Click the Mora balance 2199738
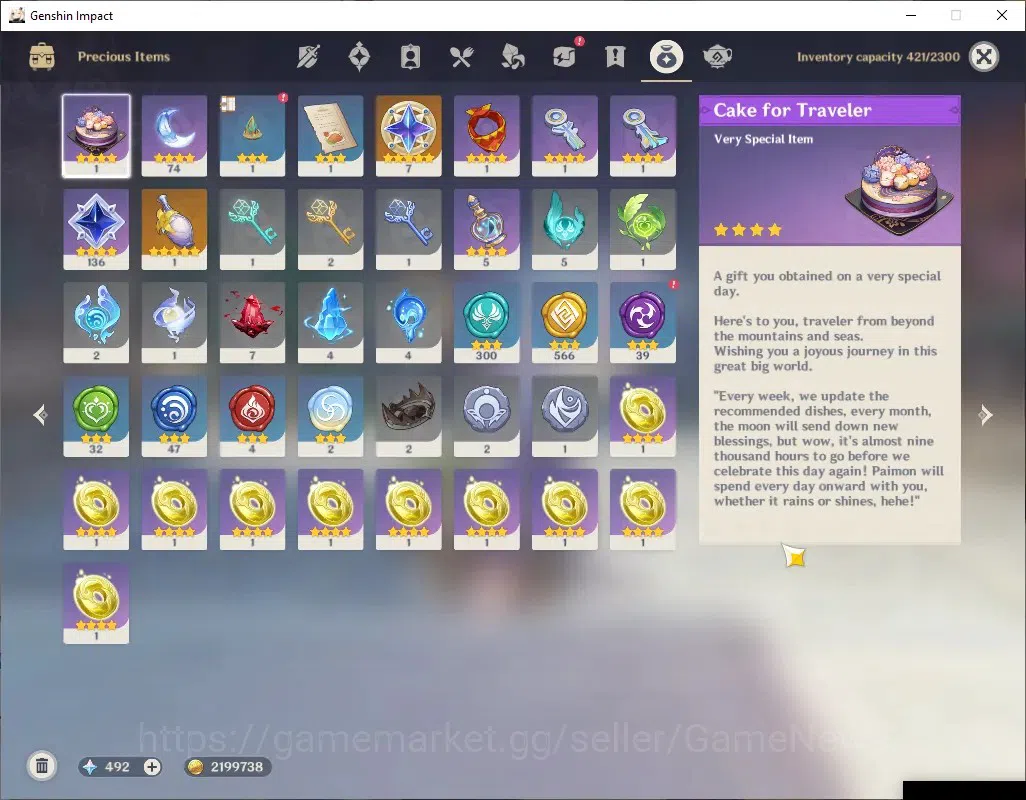Screen dimensions: 1026x800 point(228,767)
